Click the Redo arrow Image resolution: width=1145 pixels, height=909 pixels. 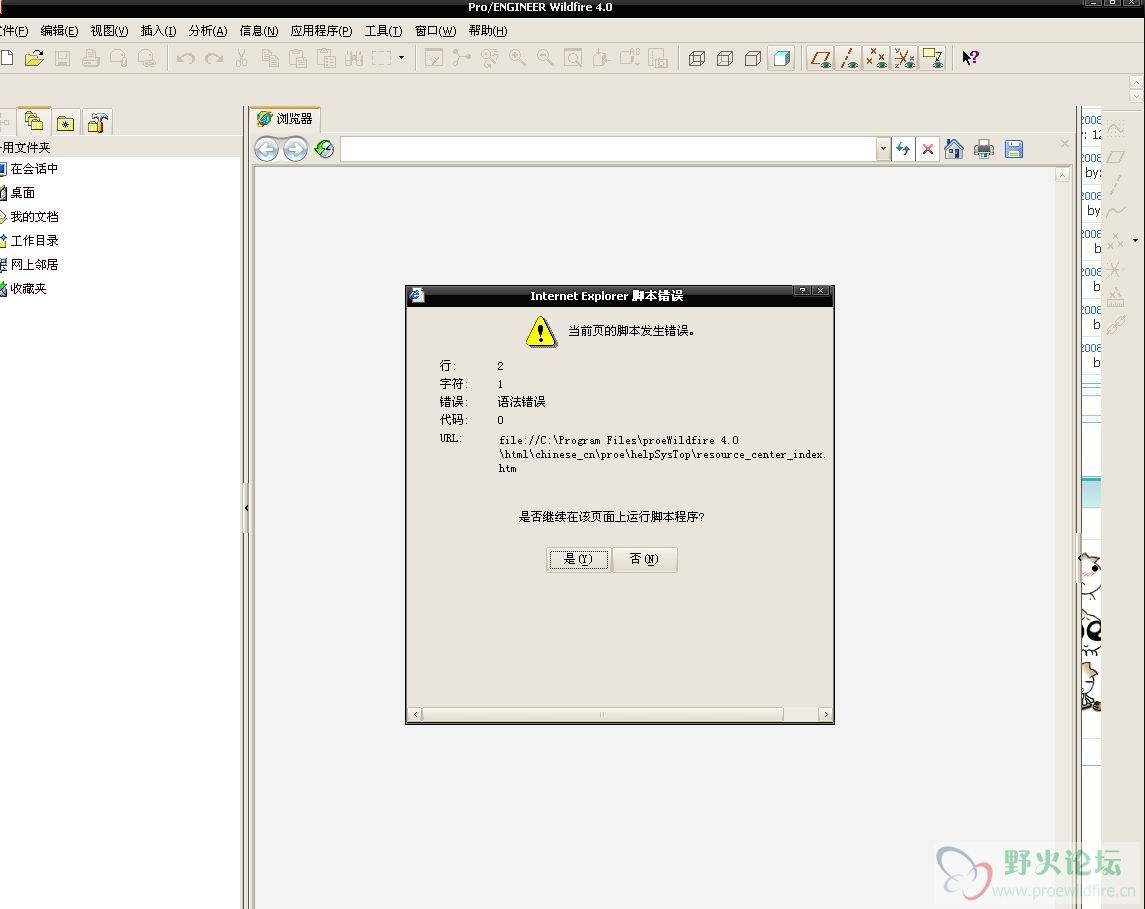pos(214,58)
